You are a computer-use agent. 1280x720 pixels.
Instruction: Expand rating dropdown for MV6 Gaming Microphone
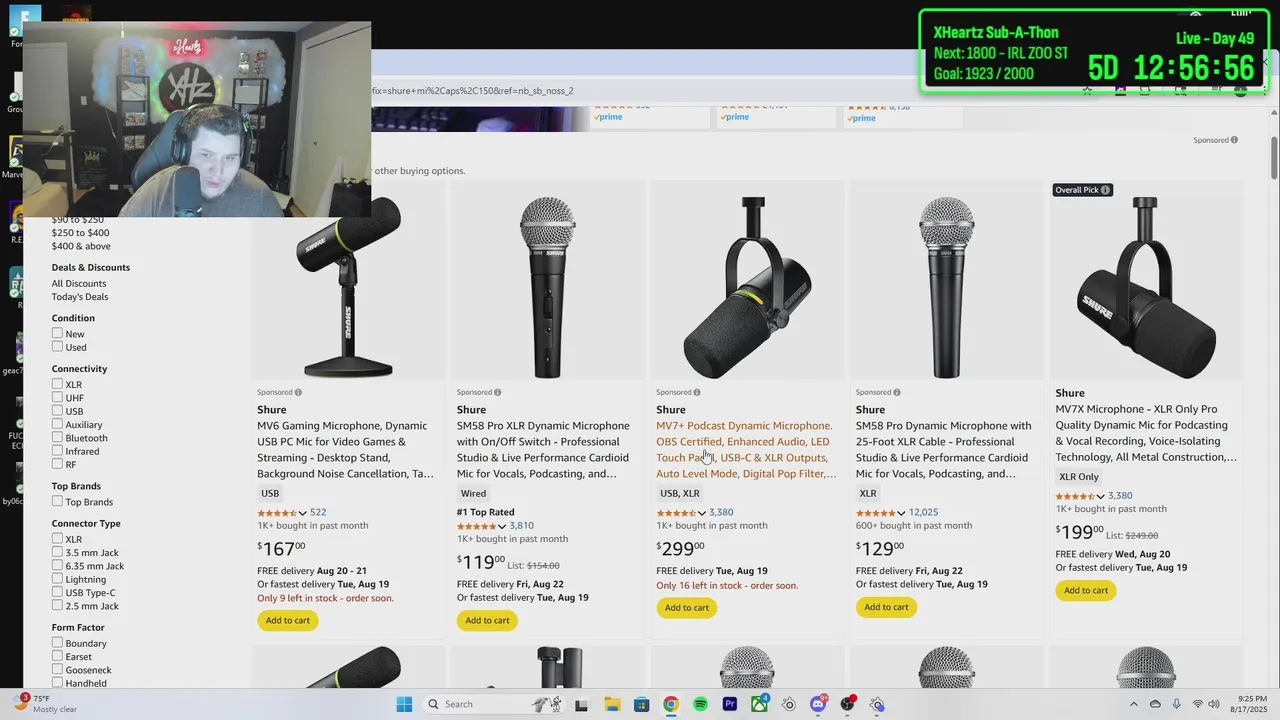click(302, 513)
